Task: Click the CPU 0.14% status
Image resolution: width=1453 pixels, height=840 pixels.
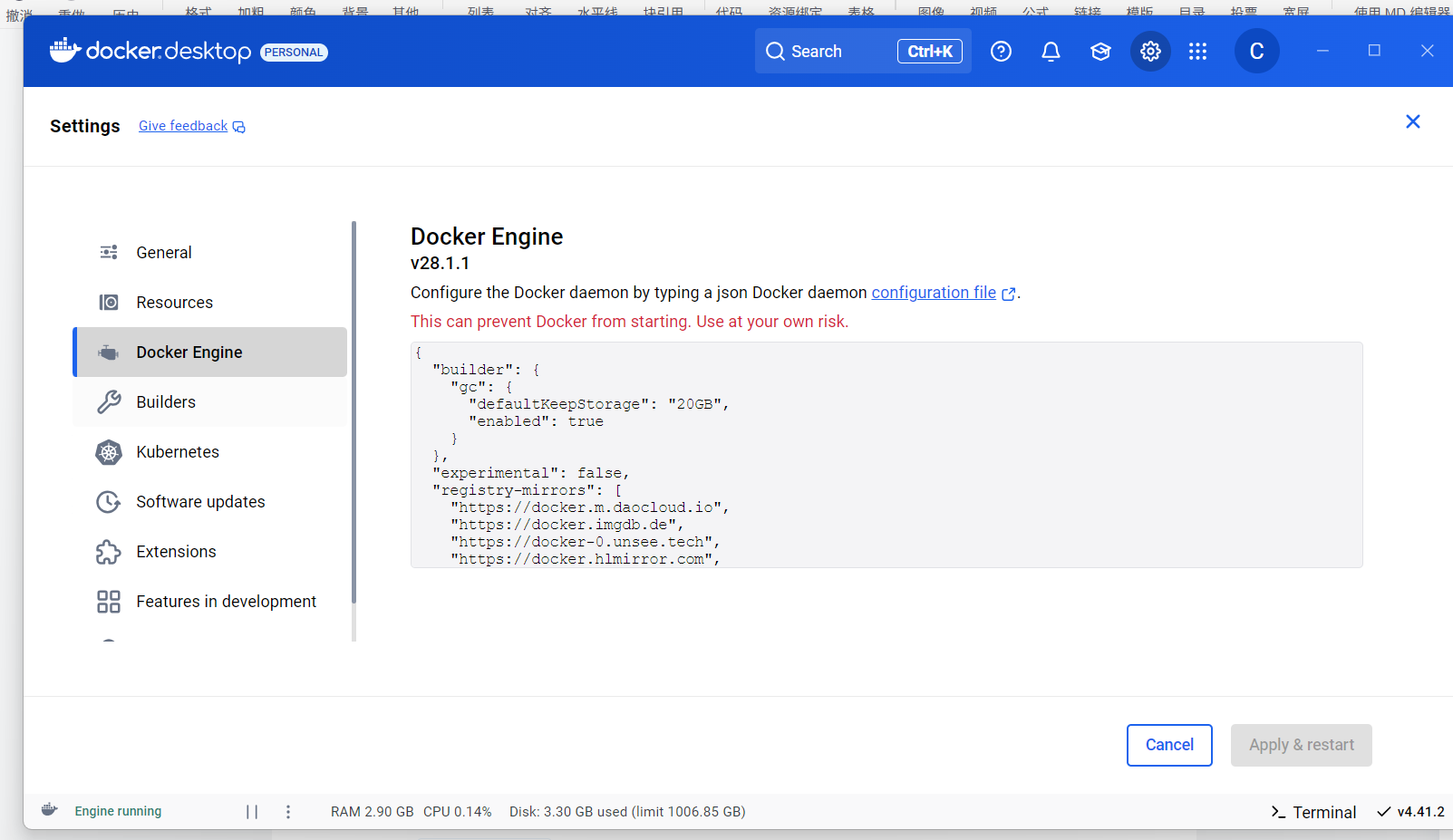Action: (x=458, y=812)
